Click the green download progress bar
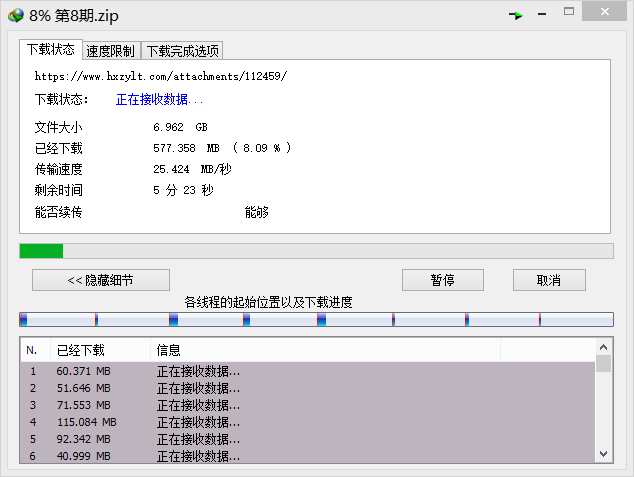 pyautogui.click(x=316, y=251)
